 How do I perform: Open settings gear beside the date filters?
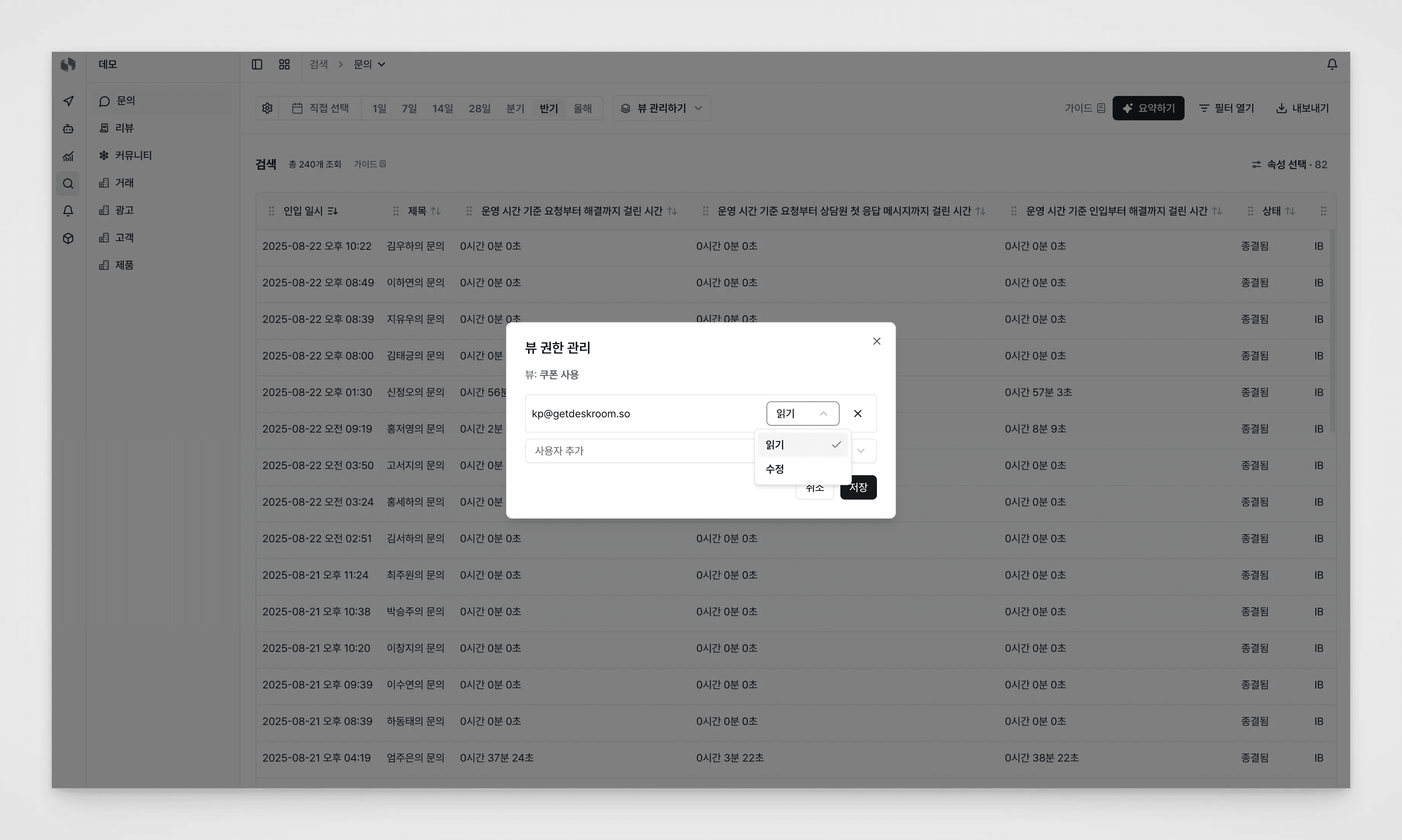[x=267, y=107]
